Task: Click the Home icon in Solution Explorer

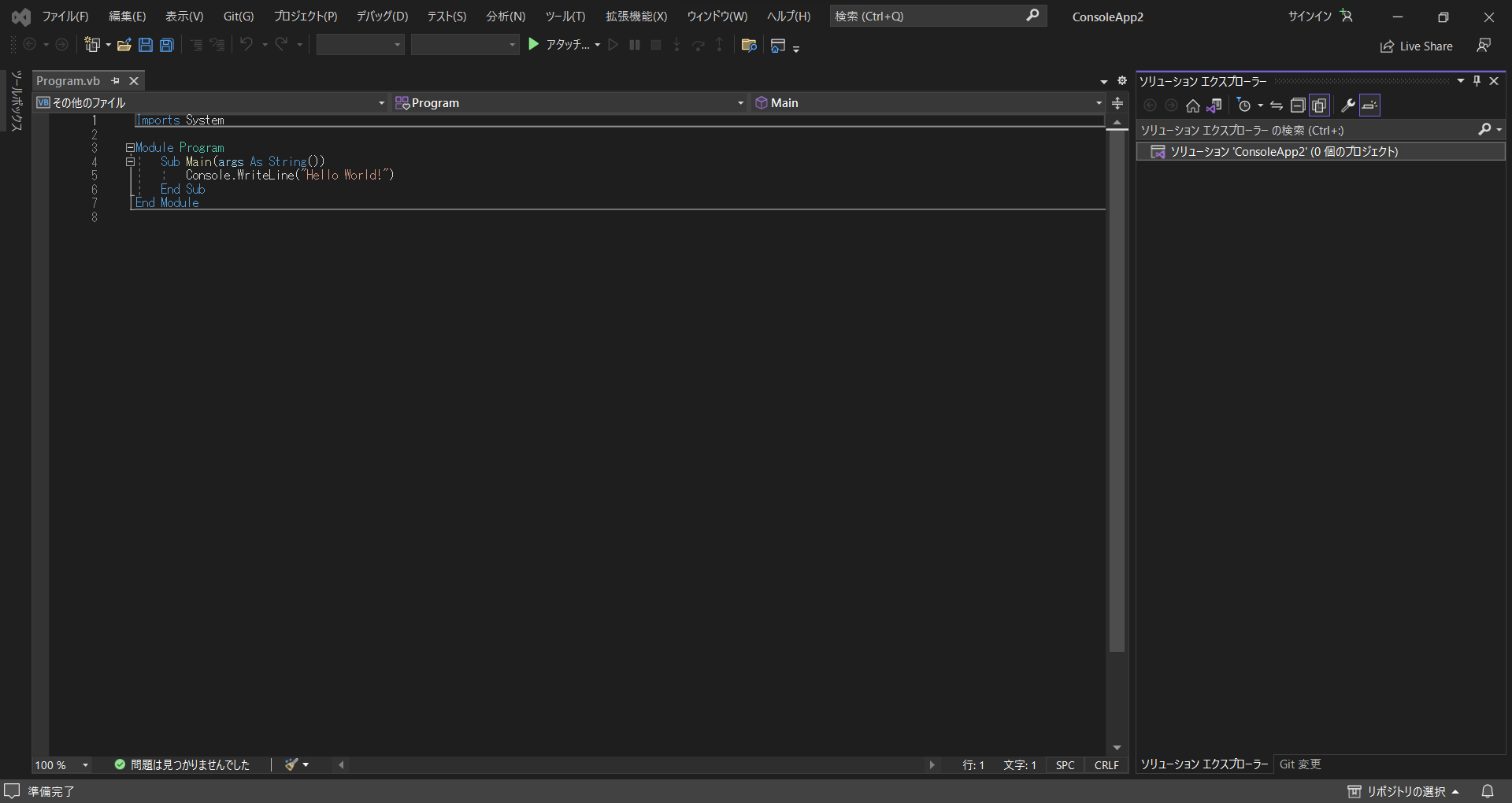Action: 1192,105
